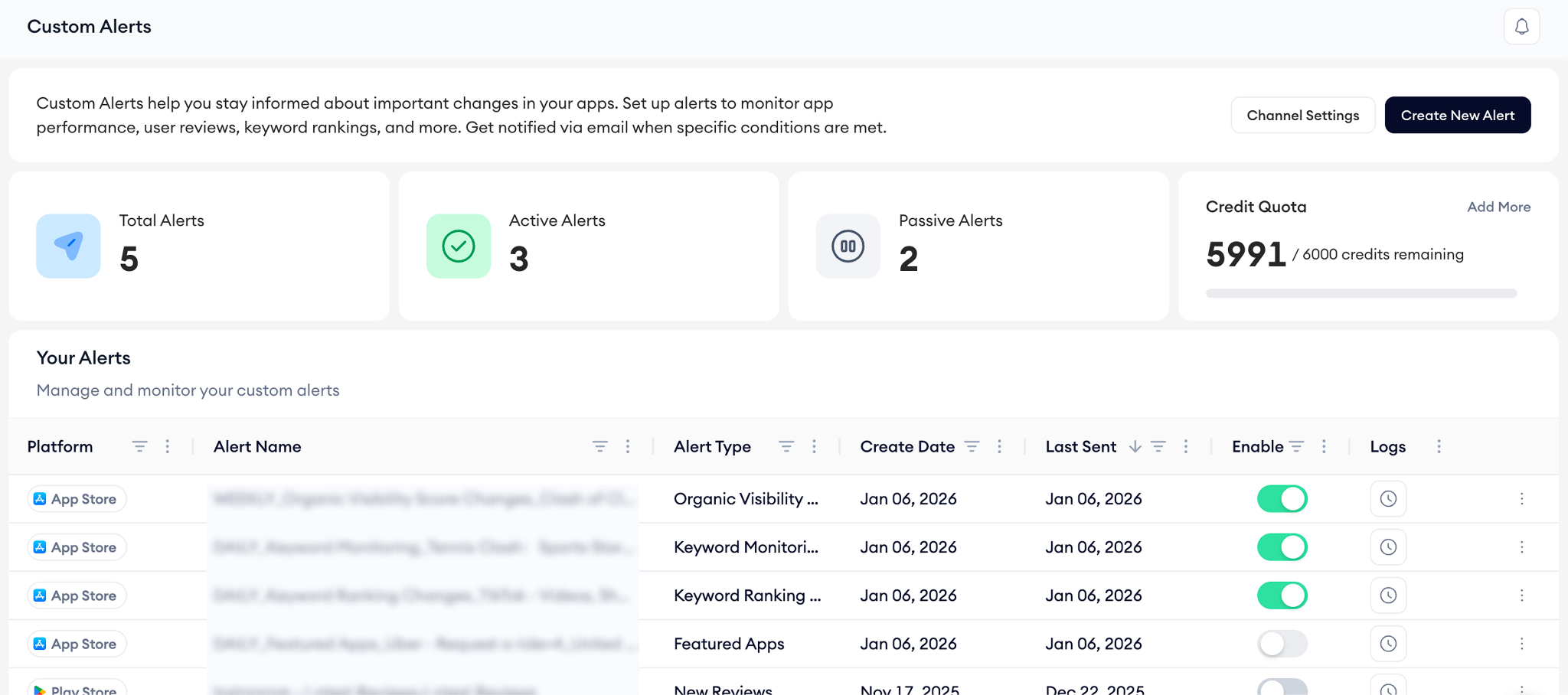Click Add More credits link

tap(1498, 207)
